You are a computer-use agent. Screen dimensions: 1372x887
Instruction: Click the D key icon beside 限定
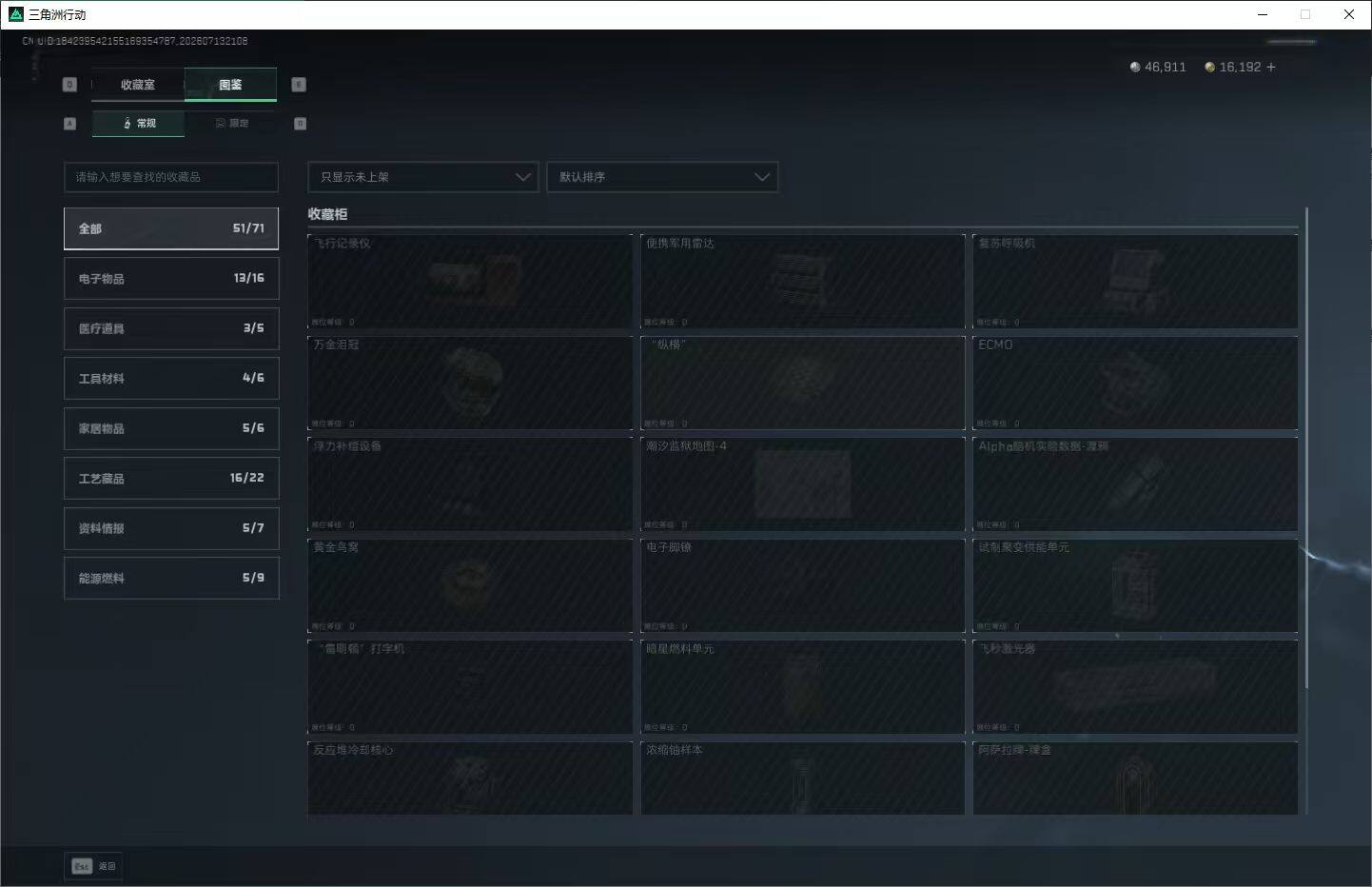tap(300, 124)
